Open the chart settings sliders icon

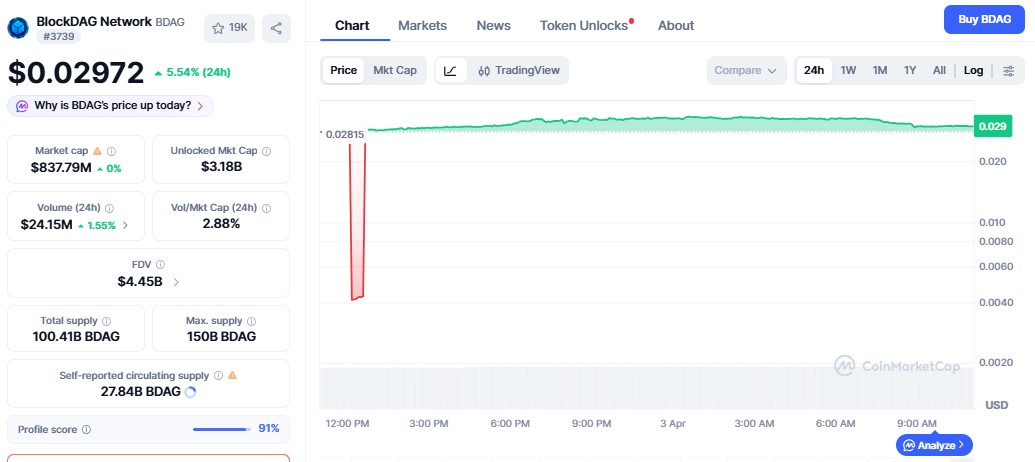click(1008, 70)
